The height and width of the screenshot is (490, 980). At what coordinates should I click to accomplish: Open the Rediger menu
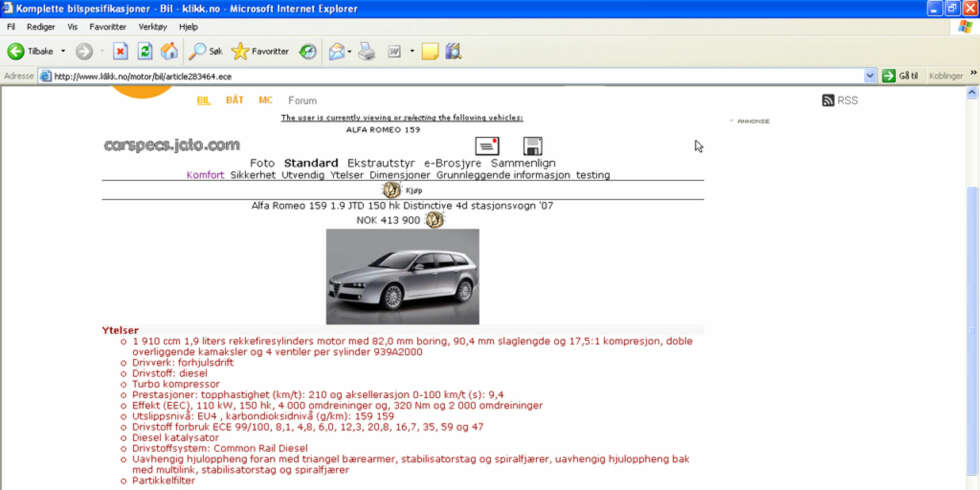[x=41, y=27]
